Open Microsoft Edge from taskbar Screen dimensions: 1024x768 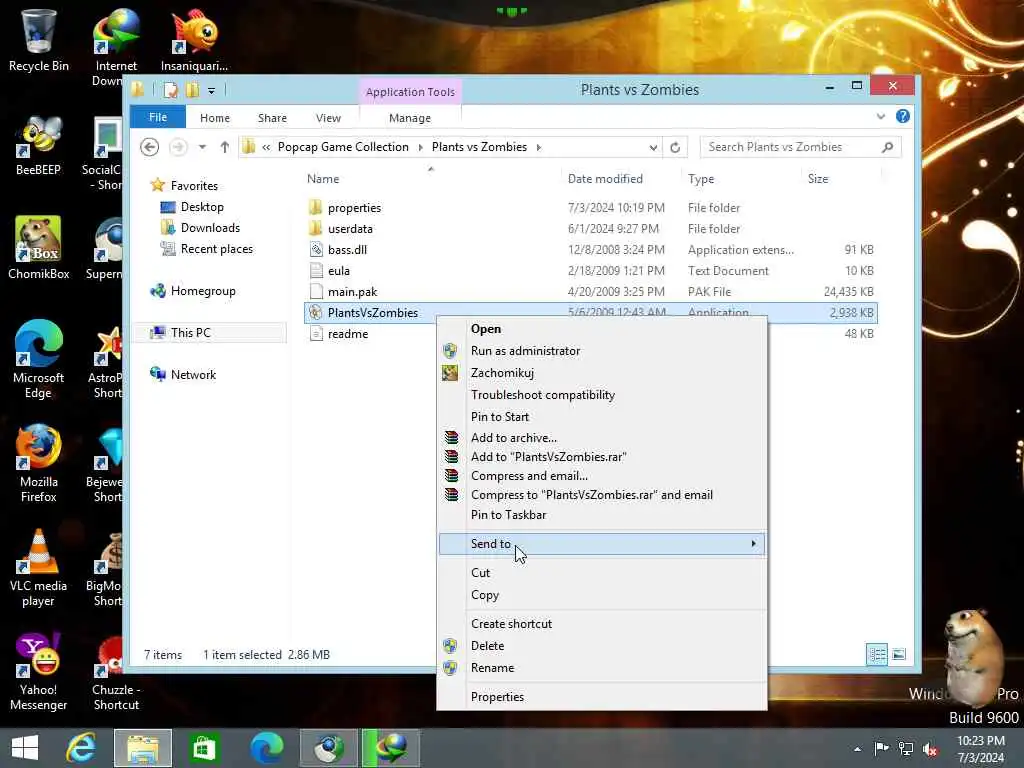(x=266, y=748)
